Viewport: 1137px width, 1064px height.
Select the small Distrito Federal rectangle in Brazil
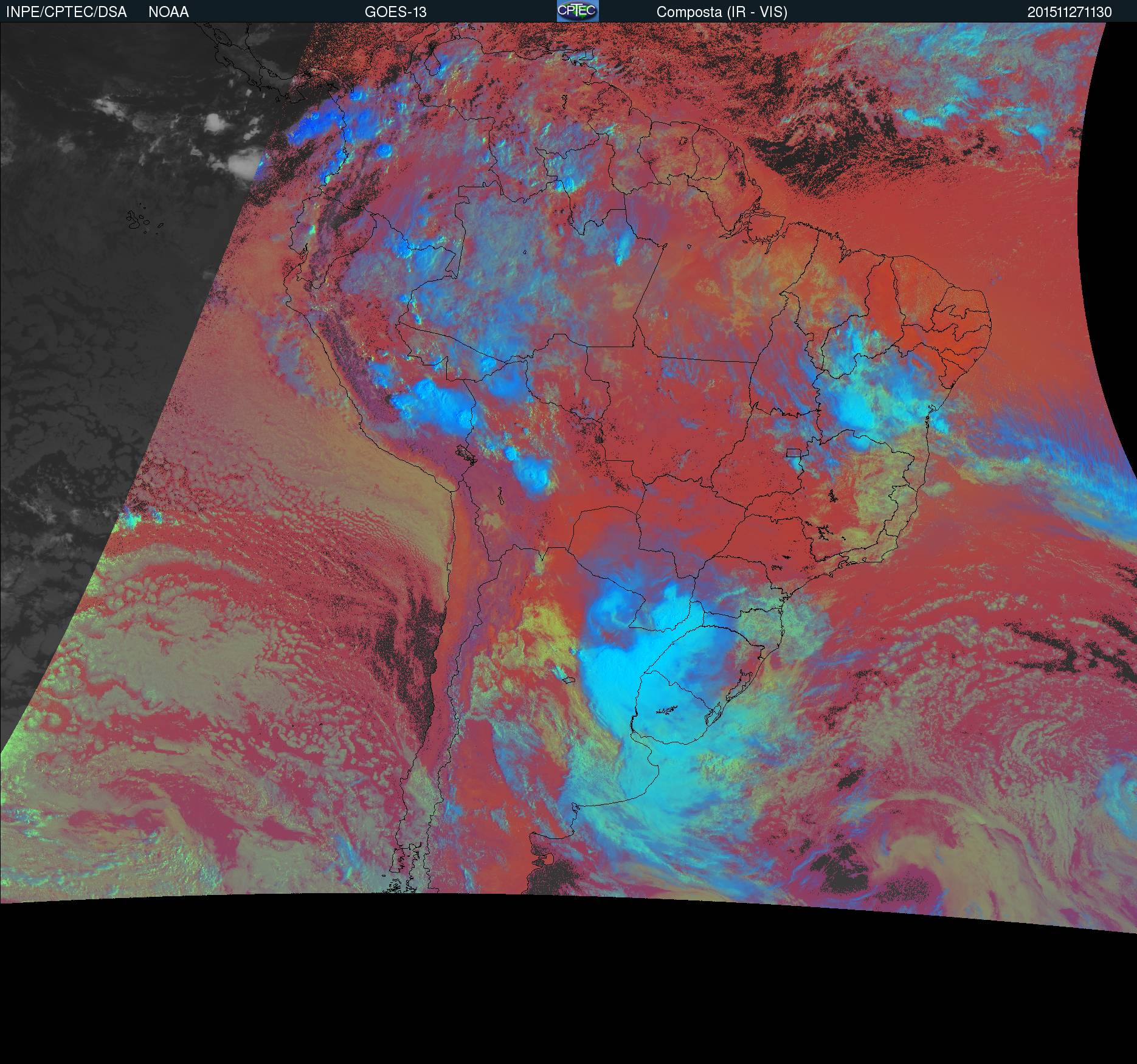[x=793, y=452]
